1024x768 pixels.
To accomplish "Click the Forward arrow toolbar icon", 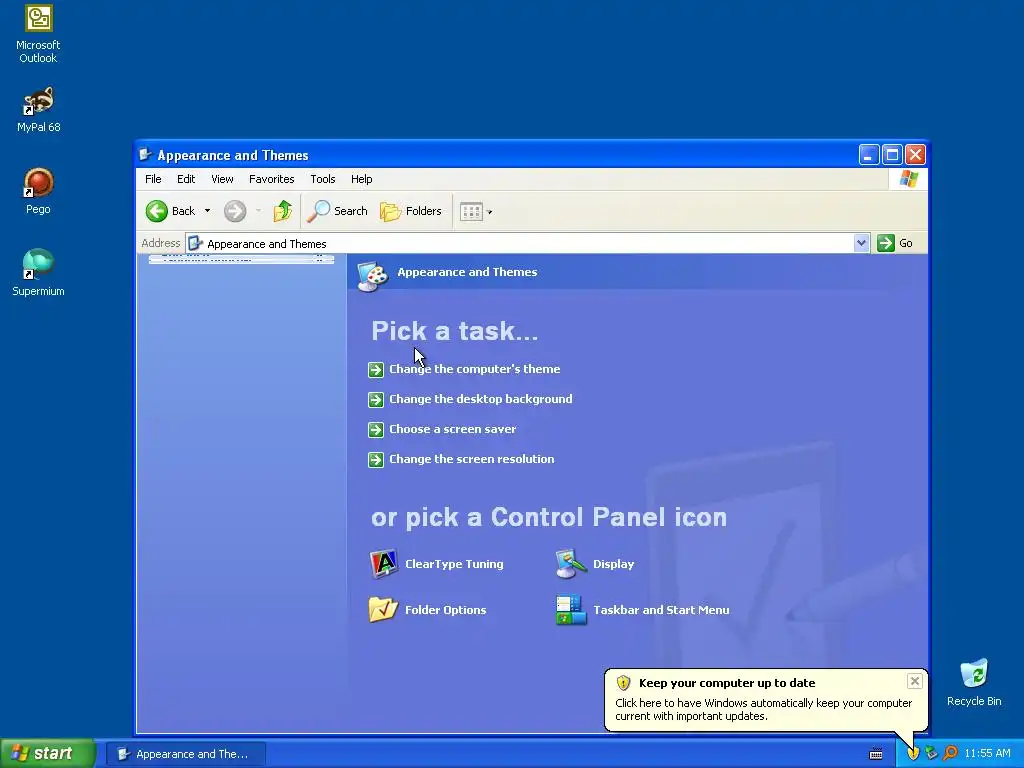I will [x=235, y=211].
